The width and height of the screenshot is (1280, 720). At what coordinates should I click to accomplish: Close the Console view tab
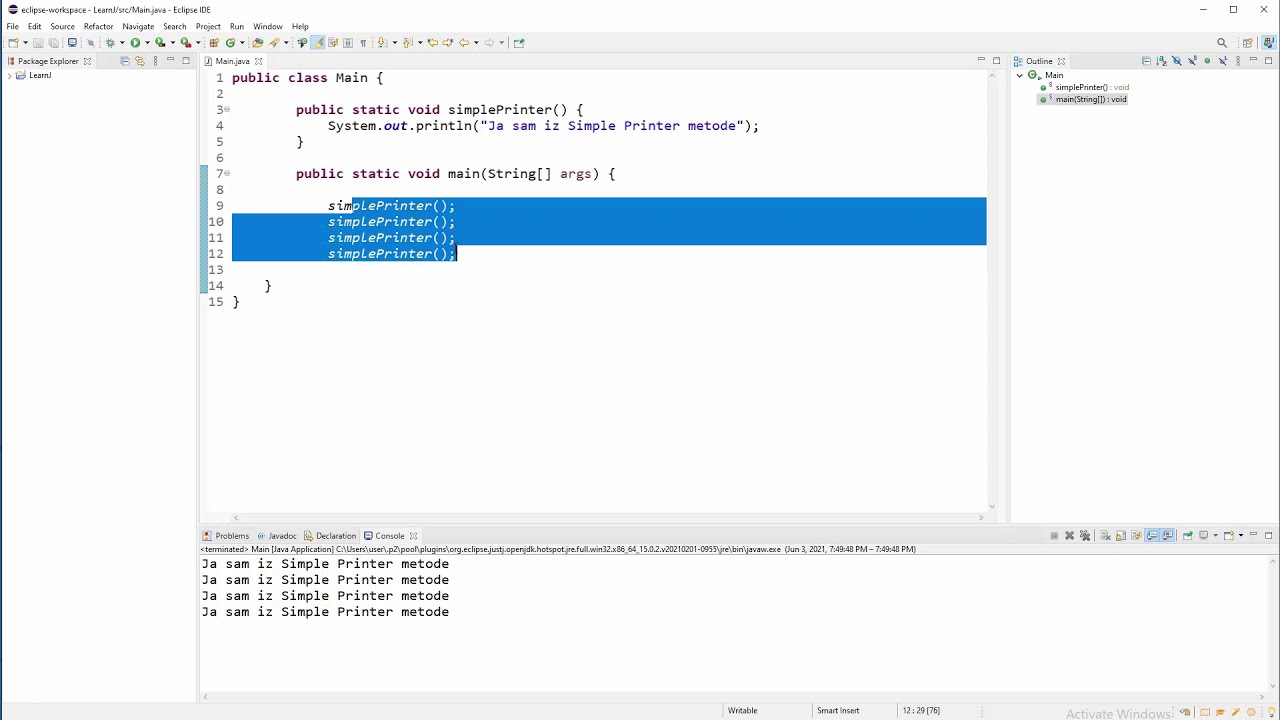point(413,536)
